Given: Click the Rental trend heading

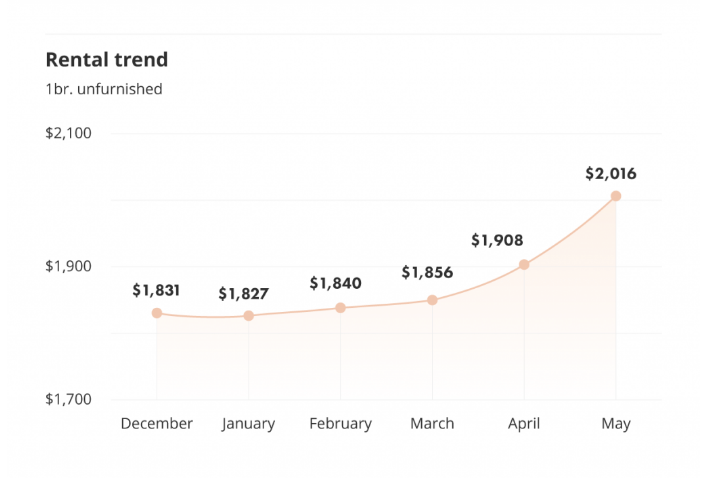Looking at the screenshot, I should (107, 59).
